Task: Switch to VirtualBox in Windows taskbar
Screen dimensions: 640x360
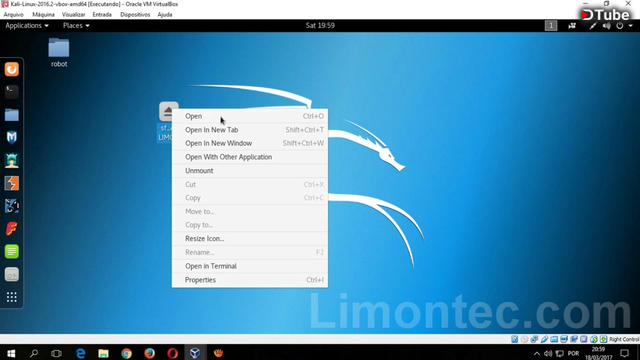Action: [195, 353]
